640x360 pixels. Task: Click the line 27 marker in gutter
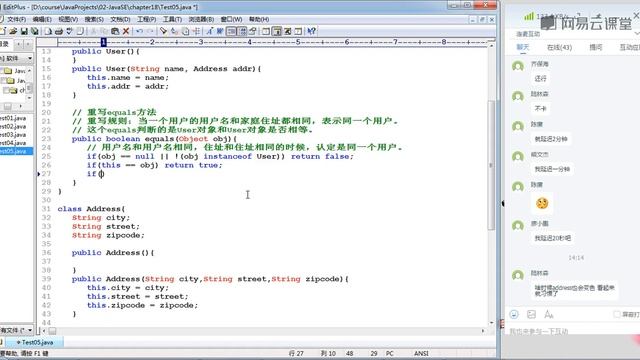pyautogui.click(x=39, y=174)
